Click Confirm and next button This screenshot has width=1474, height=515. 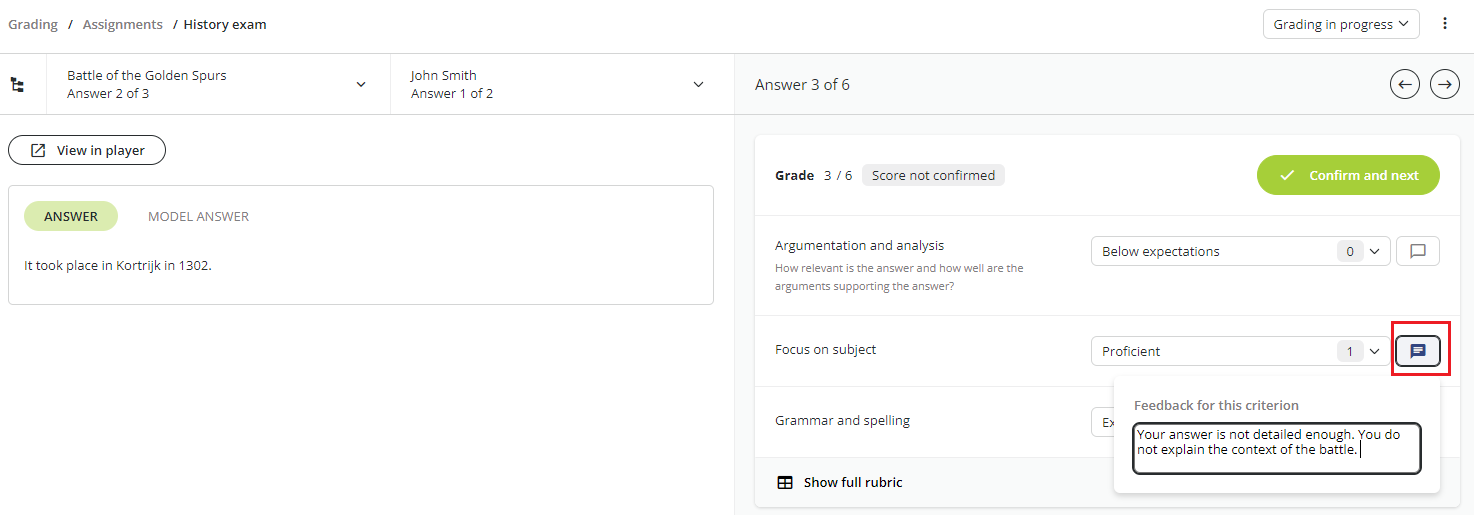(x=1348, y=175)
